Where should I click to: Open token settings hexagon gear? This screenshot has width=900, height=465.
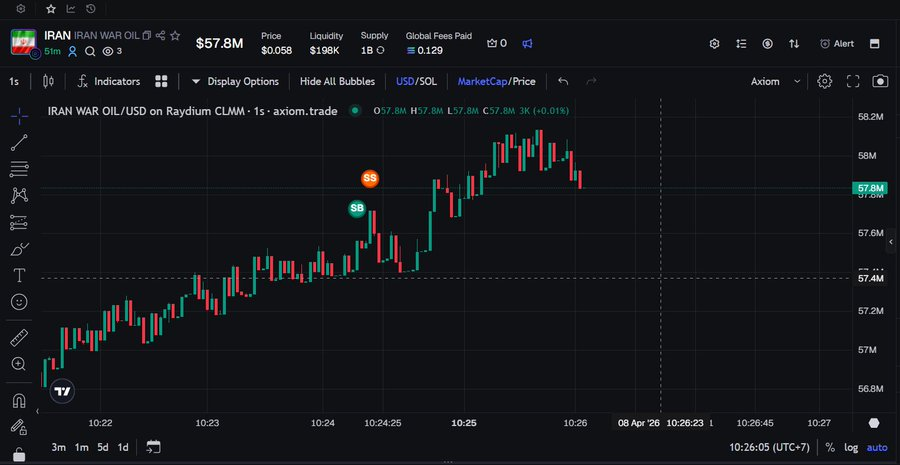click(714, 44)
